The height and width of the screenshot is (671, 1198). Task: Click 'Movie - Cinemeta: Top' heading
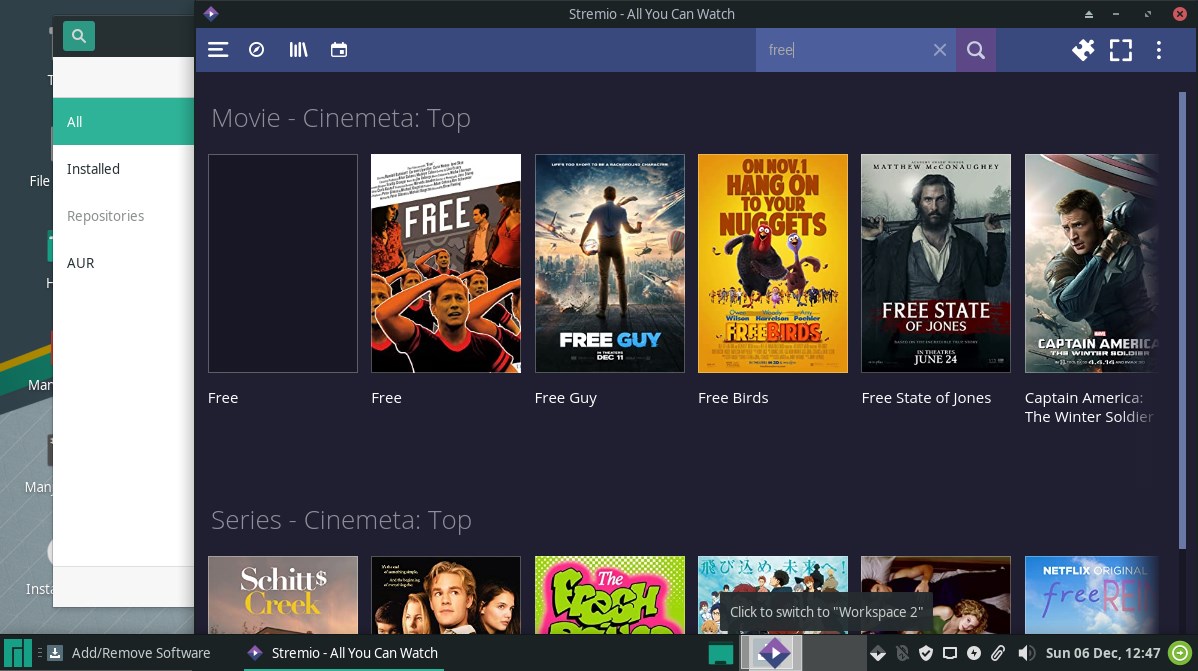coord(341,118)
